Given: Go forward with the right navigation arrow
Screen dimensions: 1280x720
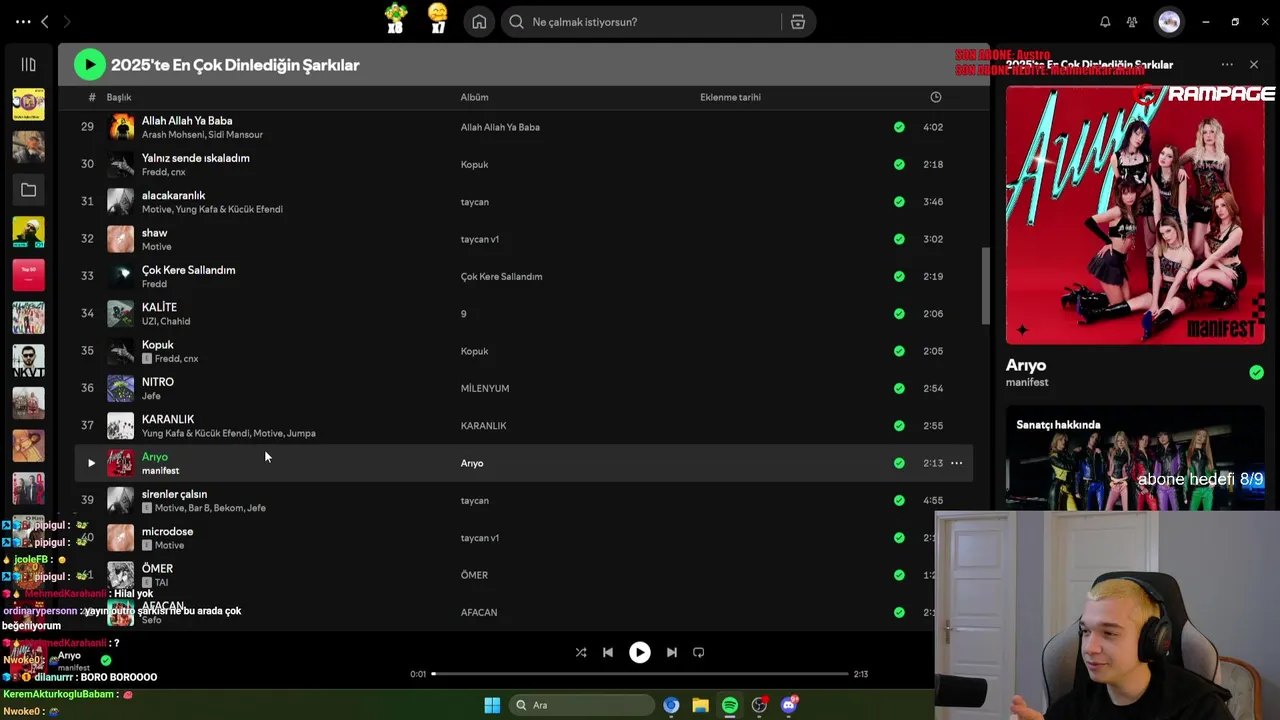Looking at the screenshot, I should (x=67, y=22).
